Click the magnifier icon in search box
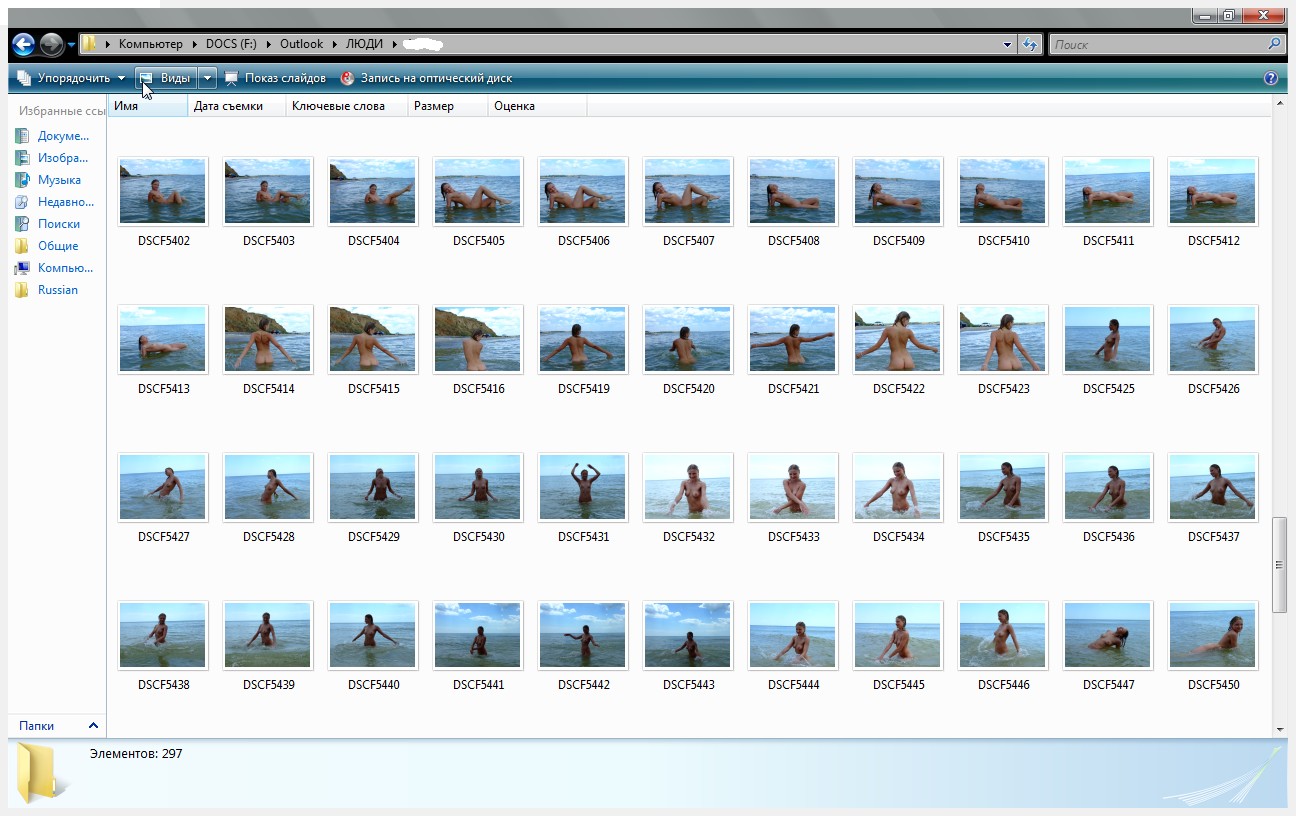This screenshot has width=1296, height=816. [1273, 44]
